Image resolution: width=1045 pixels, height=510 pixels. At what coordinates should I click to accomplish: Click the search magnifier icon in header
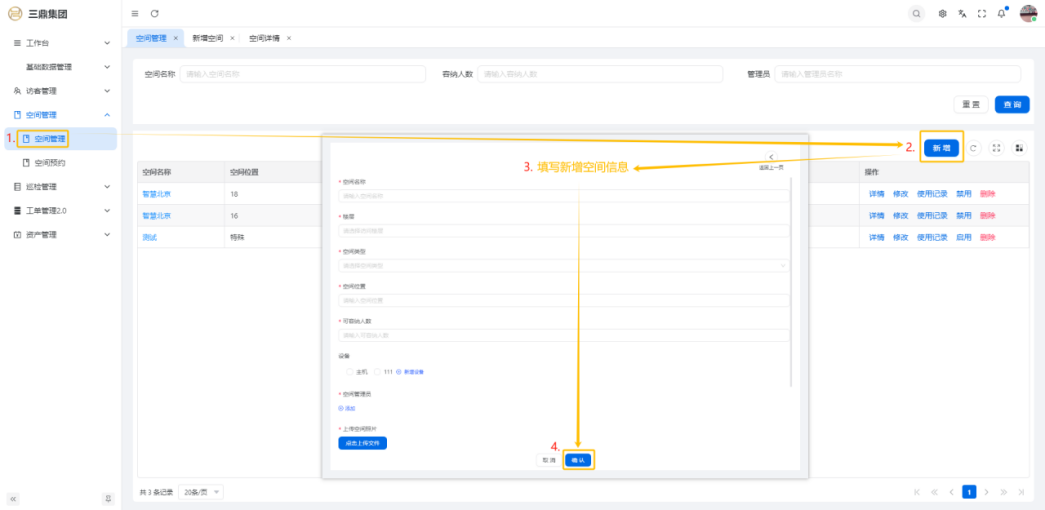coord(916,13)
